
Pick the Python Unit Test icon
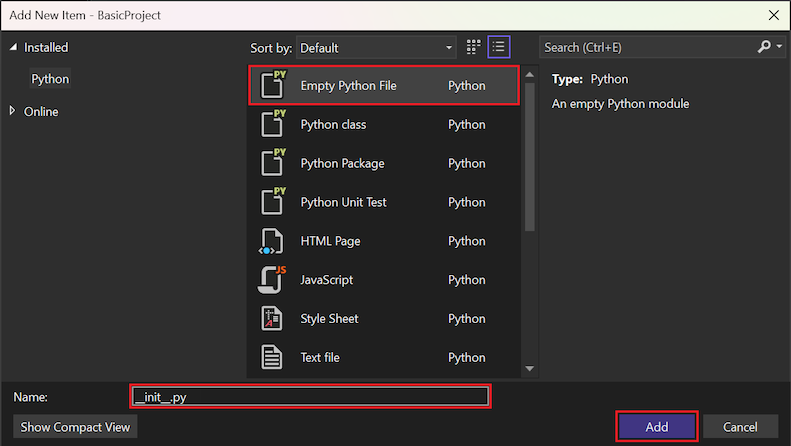click(272, 202)
